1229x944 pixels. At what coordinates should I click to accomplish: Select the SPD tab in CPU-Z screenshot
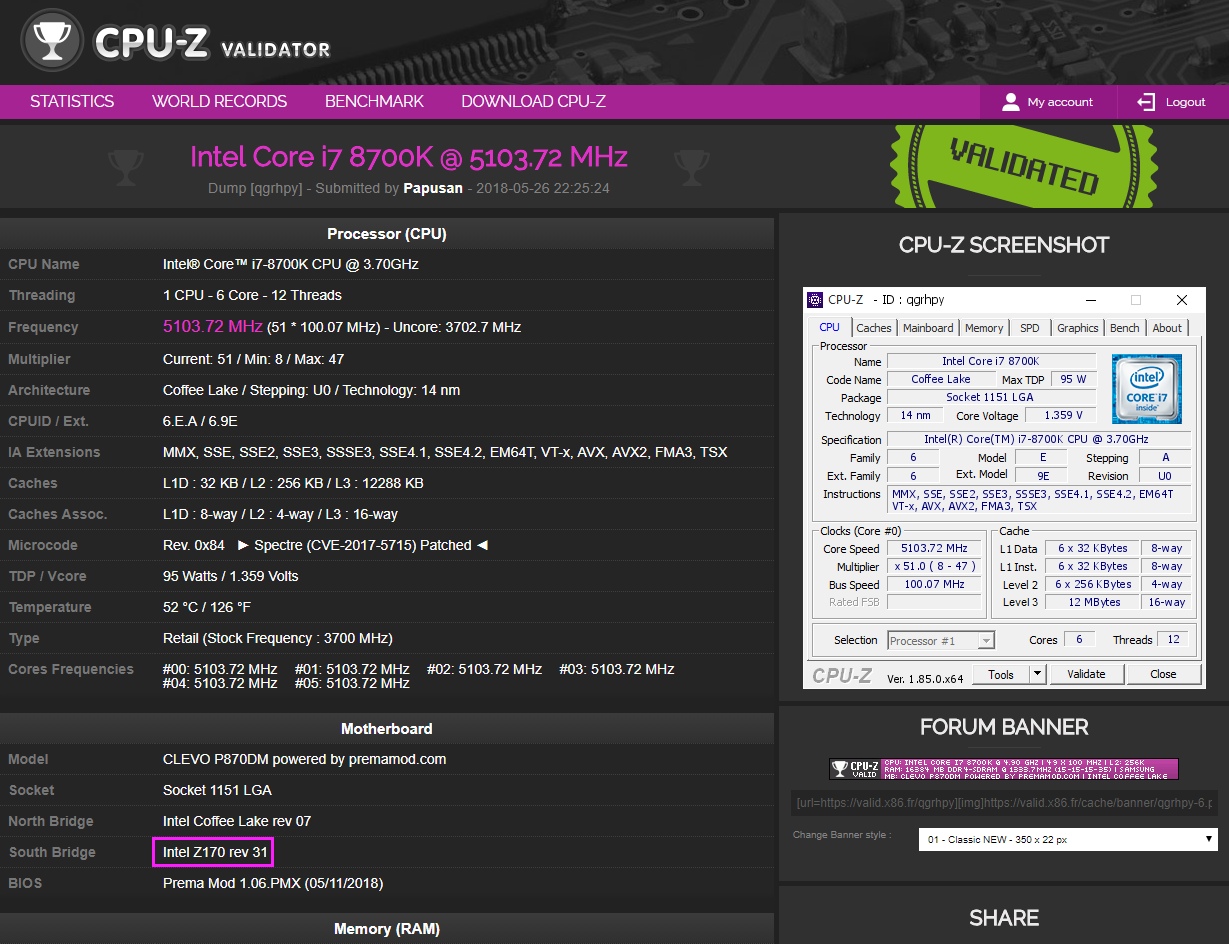tap(1029, 328)
